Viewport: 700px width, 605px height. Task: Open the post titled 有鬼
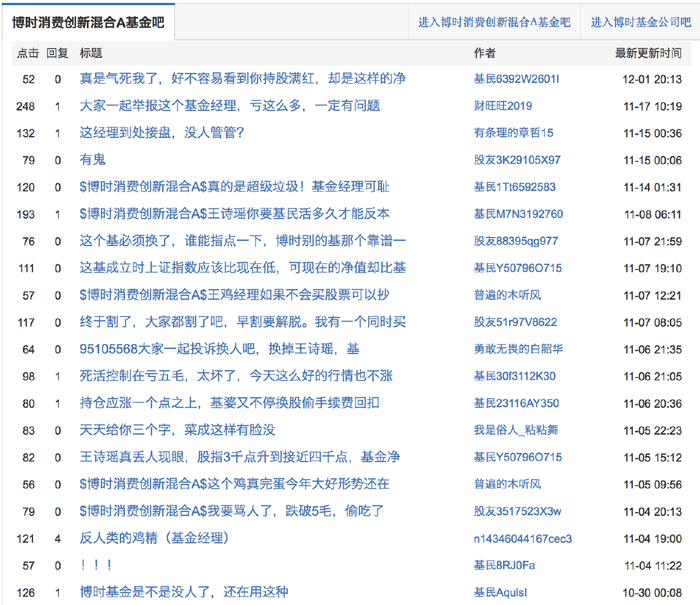[92, 160]
